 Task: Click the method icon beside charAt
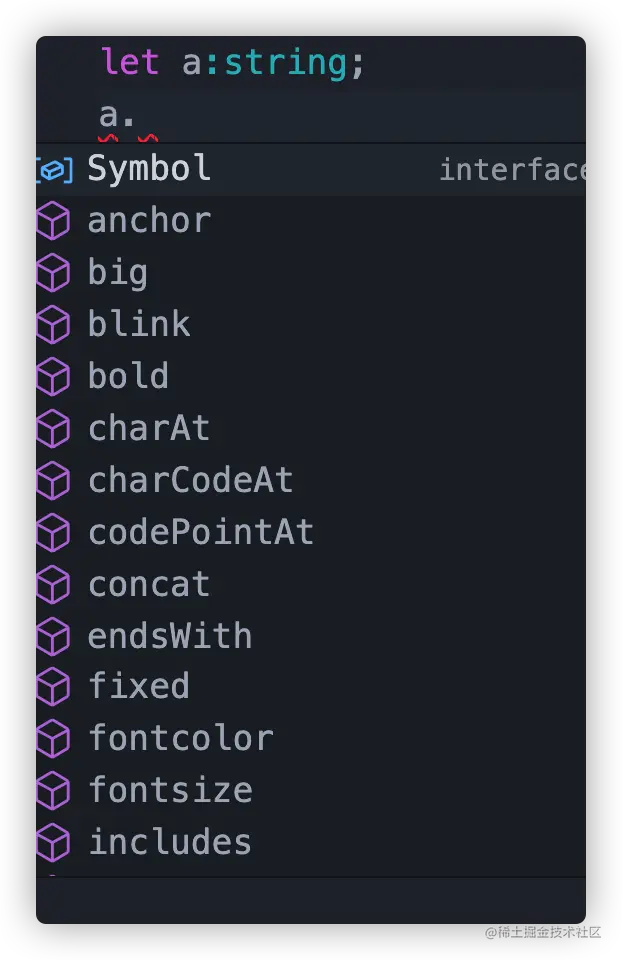(53, 429)
